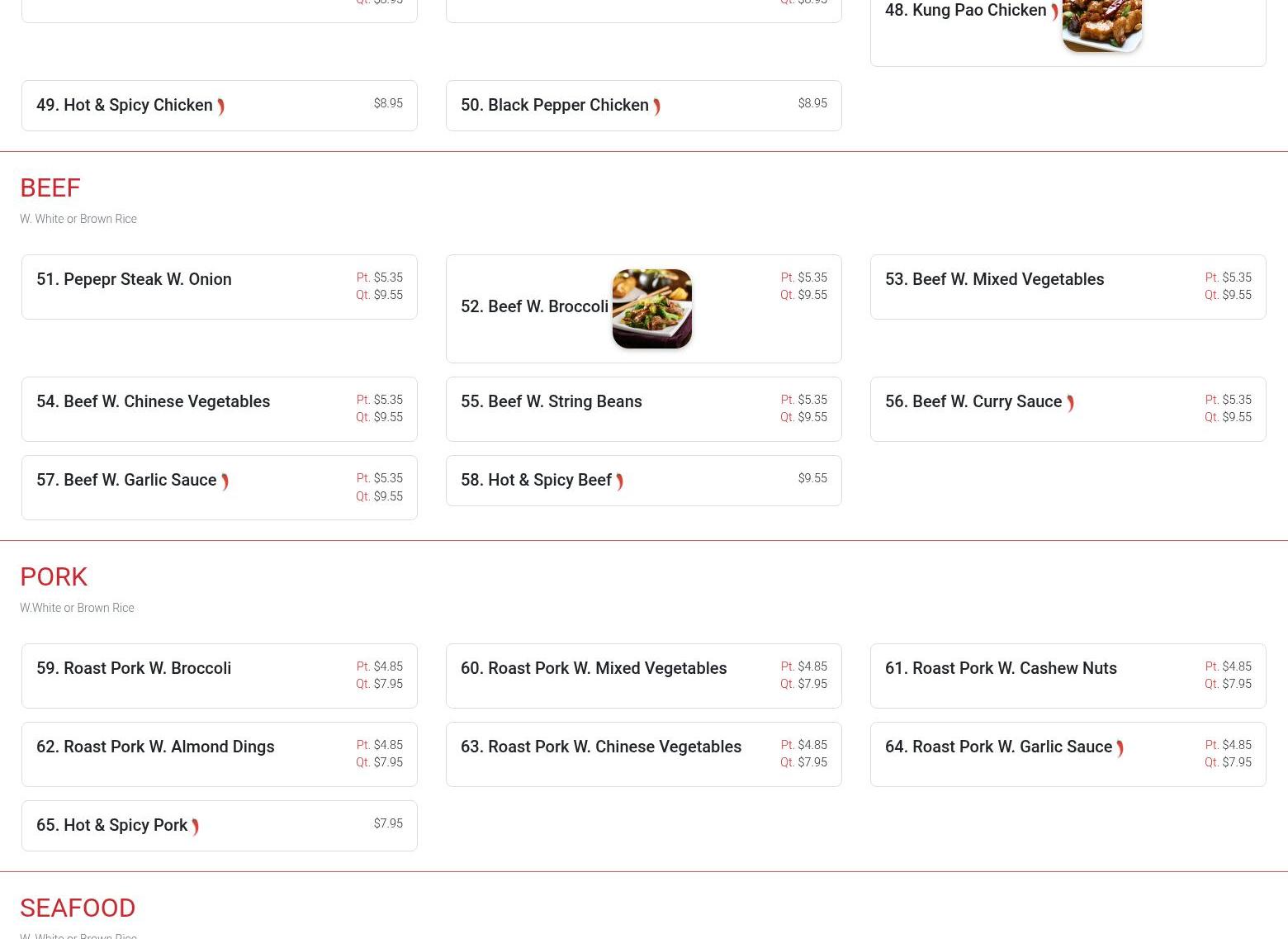The image size is (1288, 939).
Task: Click the quart price of Beef W. Mixed Vegetables
Action: pos(1229,295)
